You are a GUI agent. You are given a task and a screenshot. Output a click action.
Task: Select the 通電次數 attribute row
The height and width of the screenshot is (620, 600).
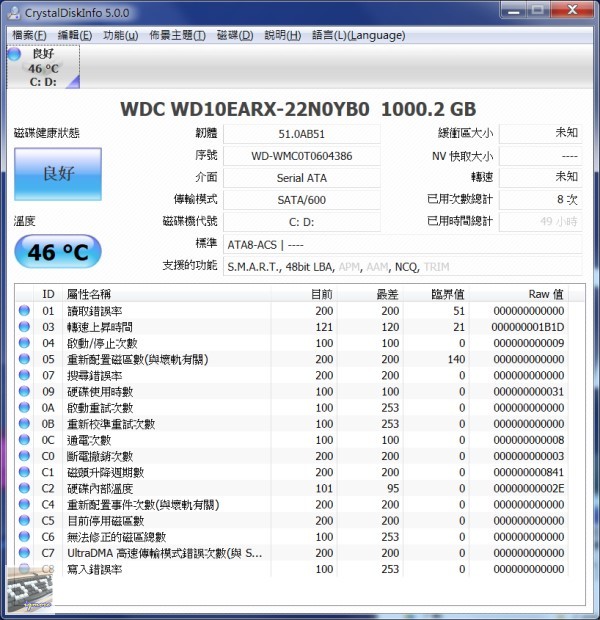coord(291,440)
